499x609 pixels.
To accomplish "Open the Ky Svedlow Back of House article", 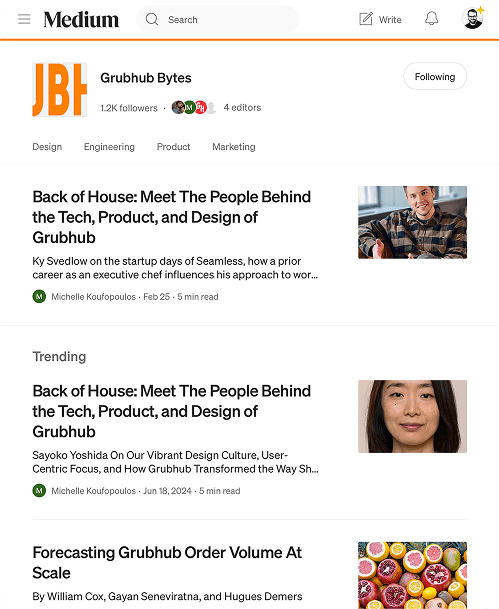I will pos(172,217).
